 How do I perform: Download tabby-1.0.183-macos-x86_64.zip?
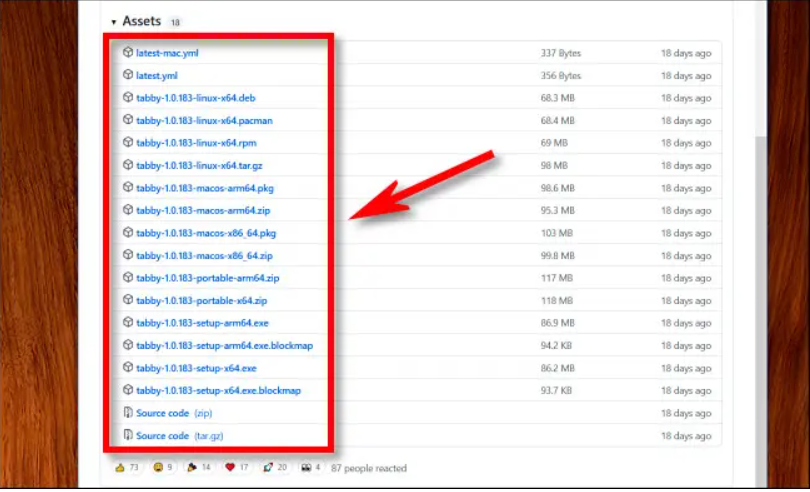click(x=204, y=255)
